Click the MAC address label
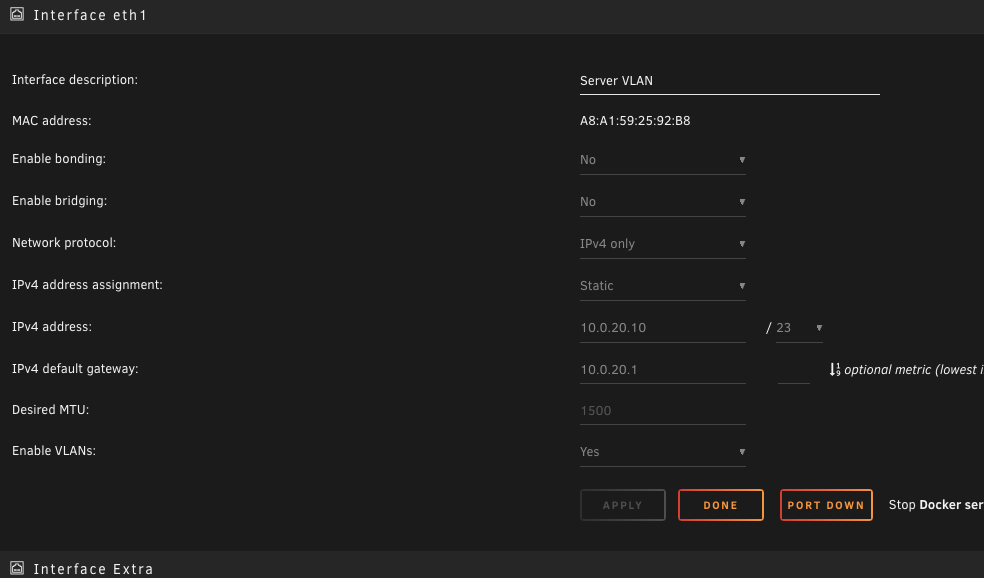 coord(51,120)
